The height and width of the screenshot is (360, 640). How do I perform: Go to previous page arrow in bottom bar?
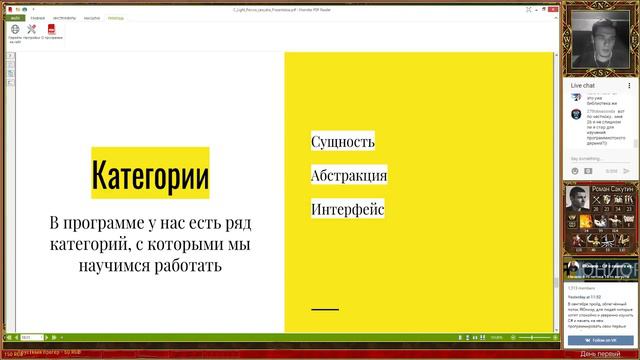[x=16, y=338]
